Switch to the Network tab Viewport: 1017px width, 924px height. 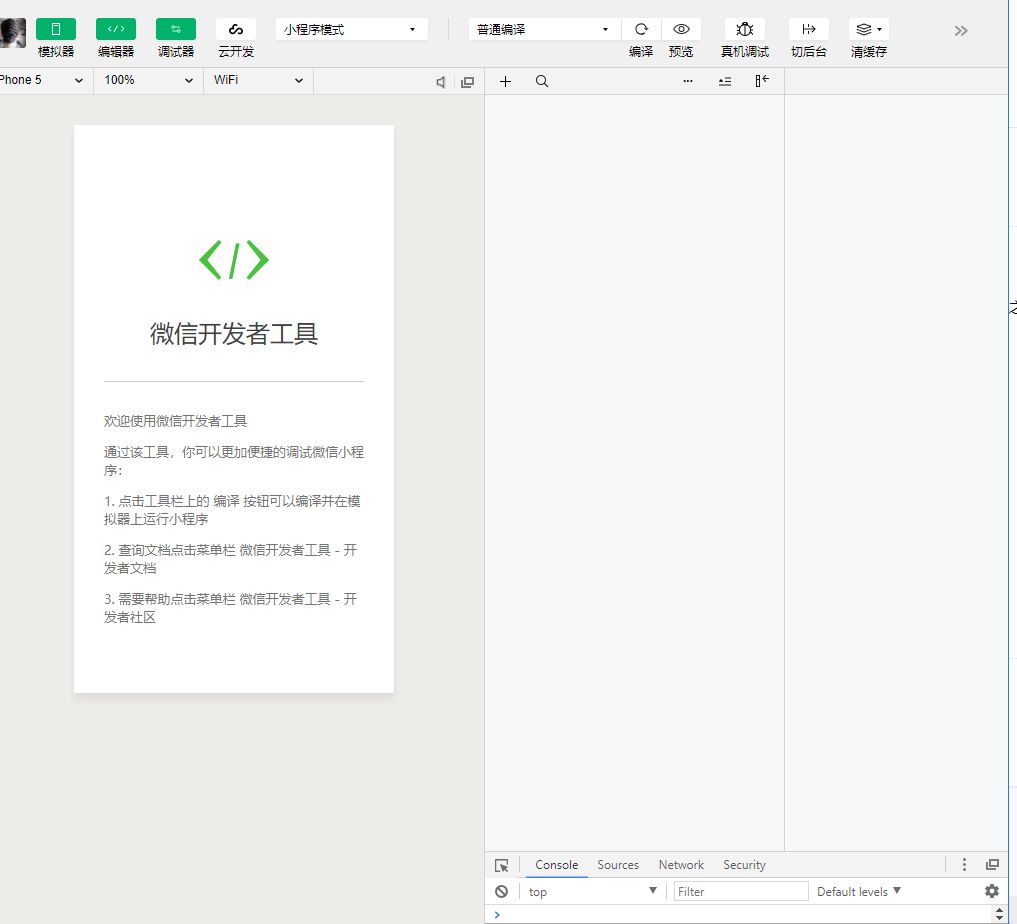coord(681,865)
